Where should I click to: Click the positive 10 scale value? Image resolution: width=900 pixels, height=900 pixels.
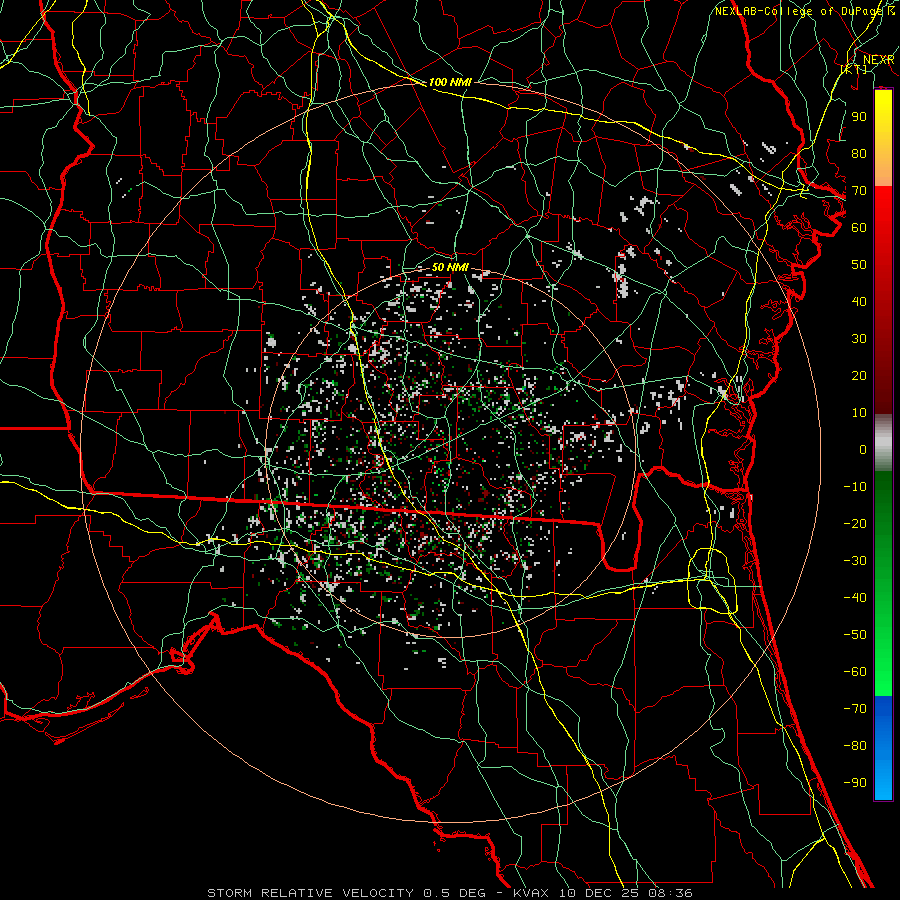(x=859, y=413)
